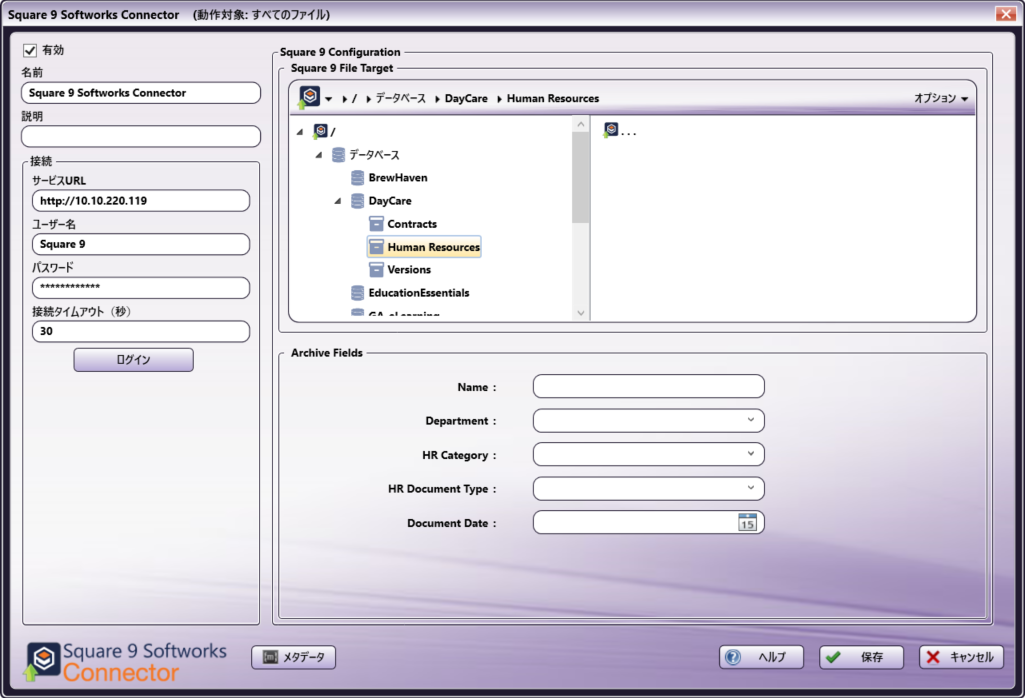Click the 接続タイムアウト field

coord(141,331)
